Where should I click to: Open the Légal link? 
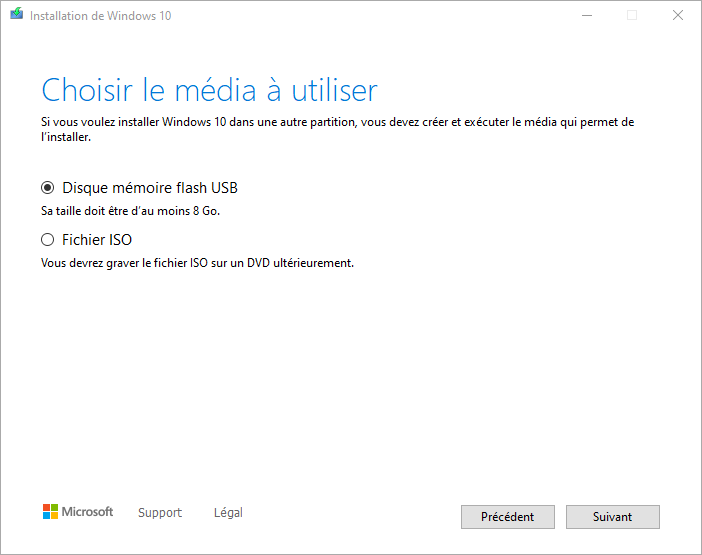pyautogui.click(x=228, y=512)
